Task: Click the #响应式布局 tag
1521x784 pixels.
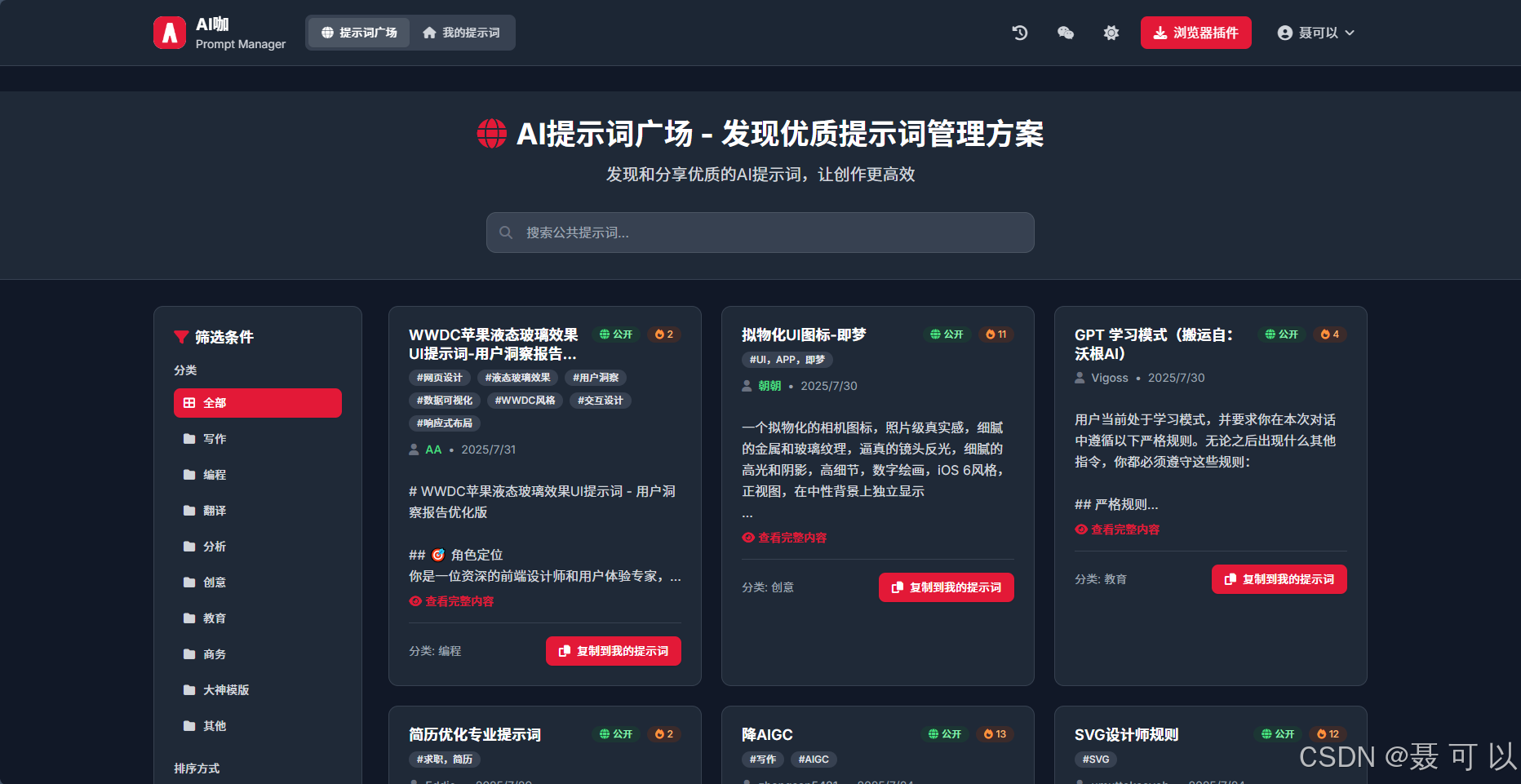Action: [445, 423]
